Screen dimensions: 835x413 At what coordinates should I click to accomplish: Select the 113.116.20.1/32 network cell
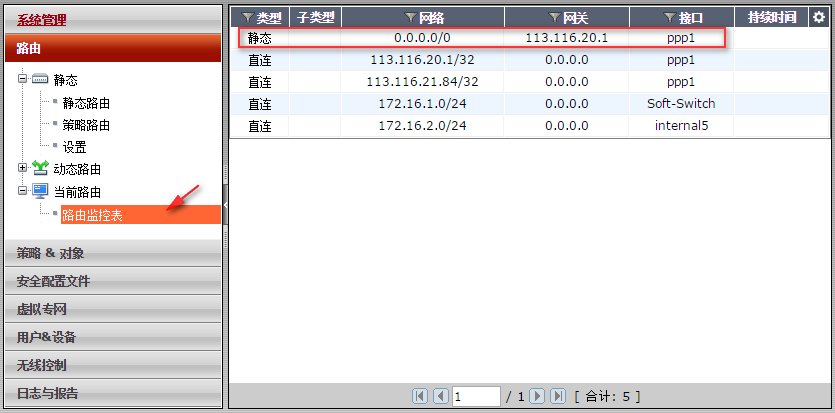click(422, 60)
